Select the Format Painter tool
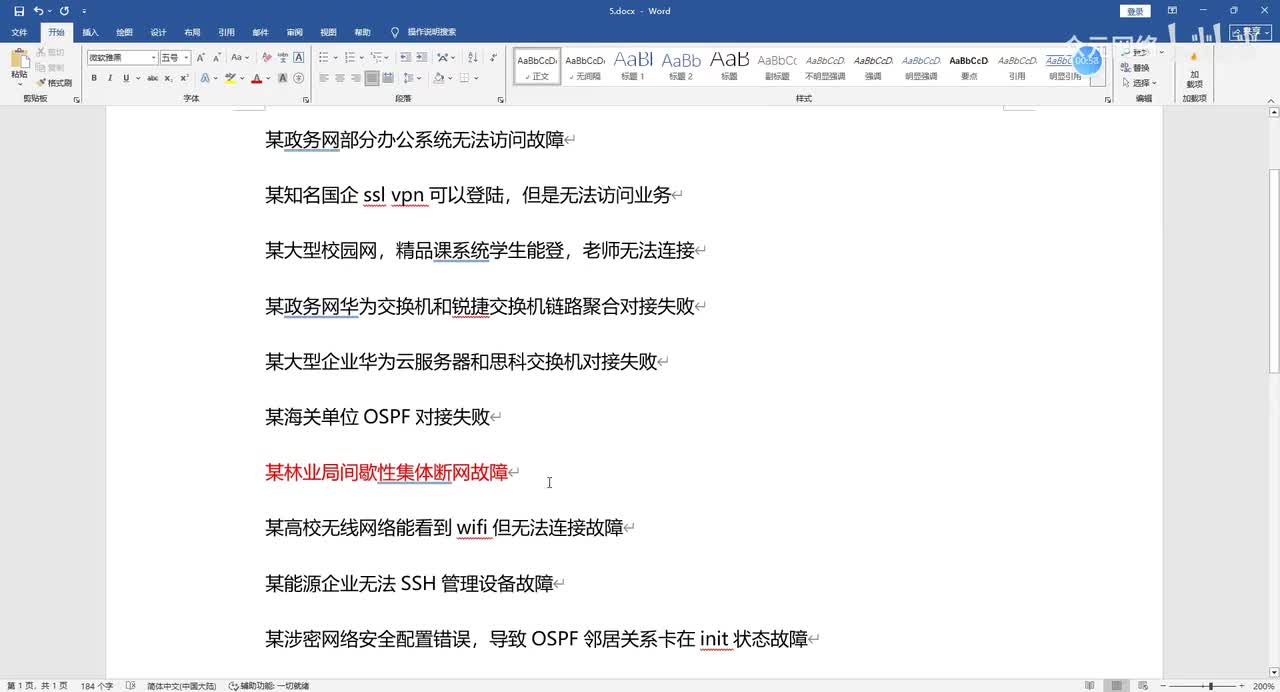The height and width of the screenshot is (692, 1280). 54,83
